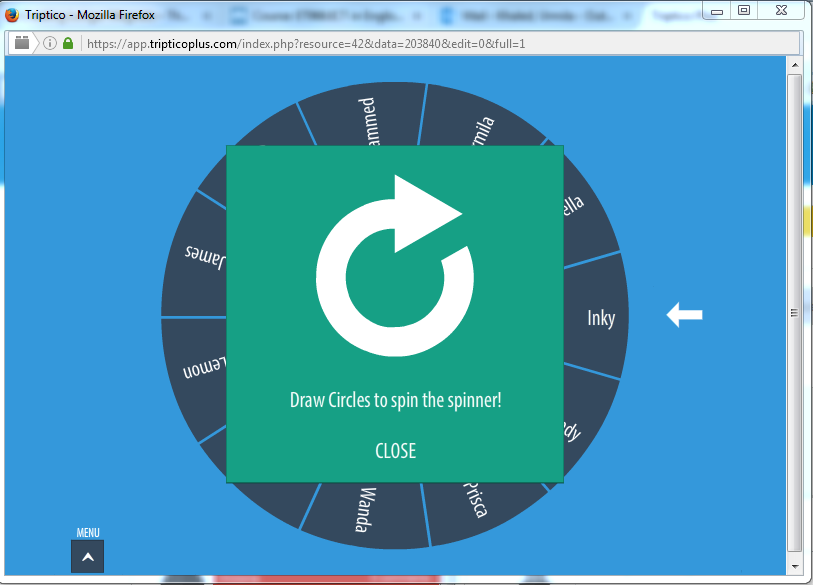Click the Draw Circles instruction text
813x585 pixels.
[395, 399]
